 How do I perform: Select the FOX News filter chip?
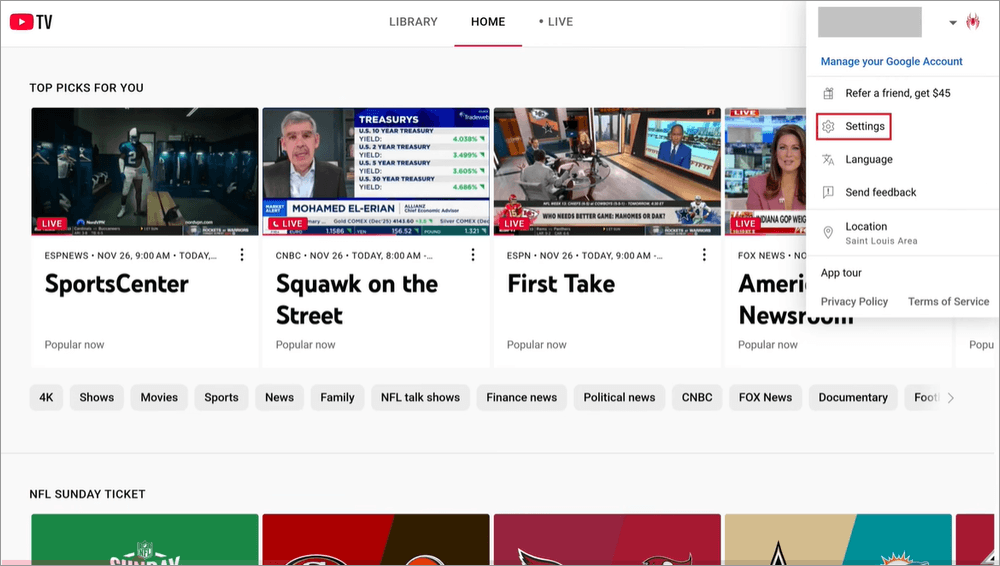pyautogui.click(x=765, y=398)
